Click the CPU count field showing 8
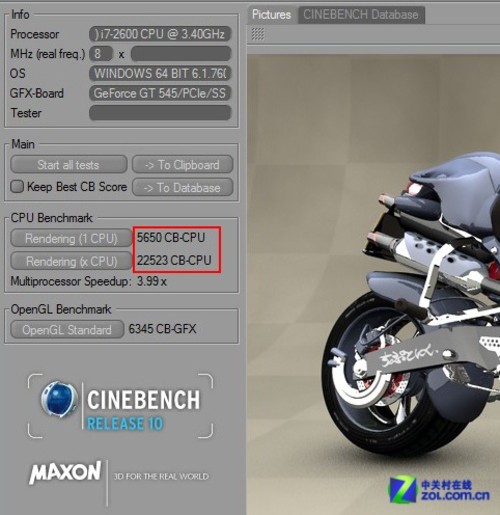 [x=101, y=53]
